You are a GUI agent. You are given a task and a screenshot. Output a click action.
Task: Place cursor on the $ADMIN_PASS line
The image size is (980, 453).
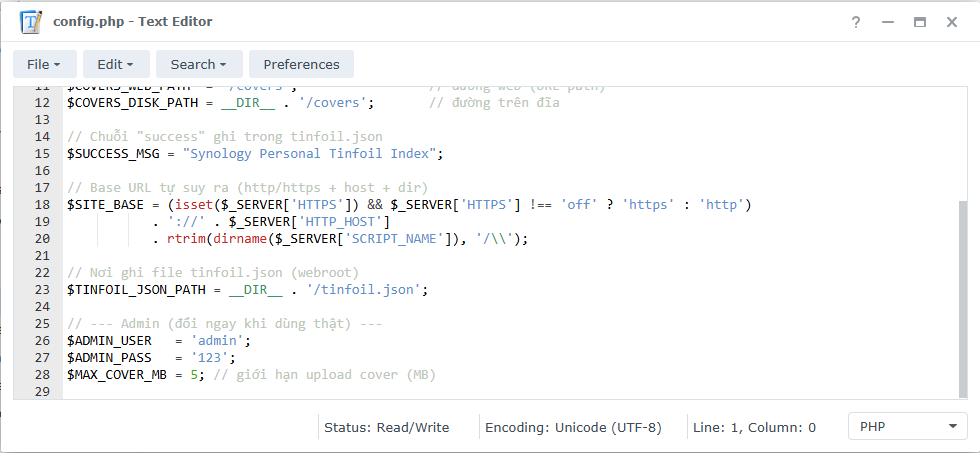(150, 358)
